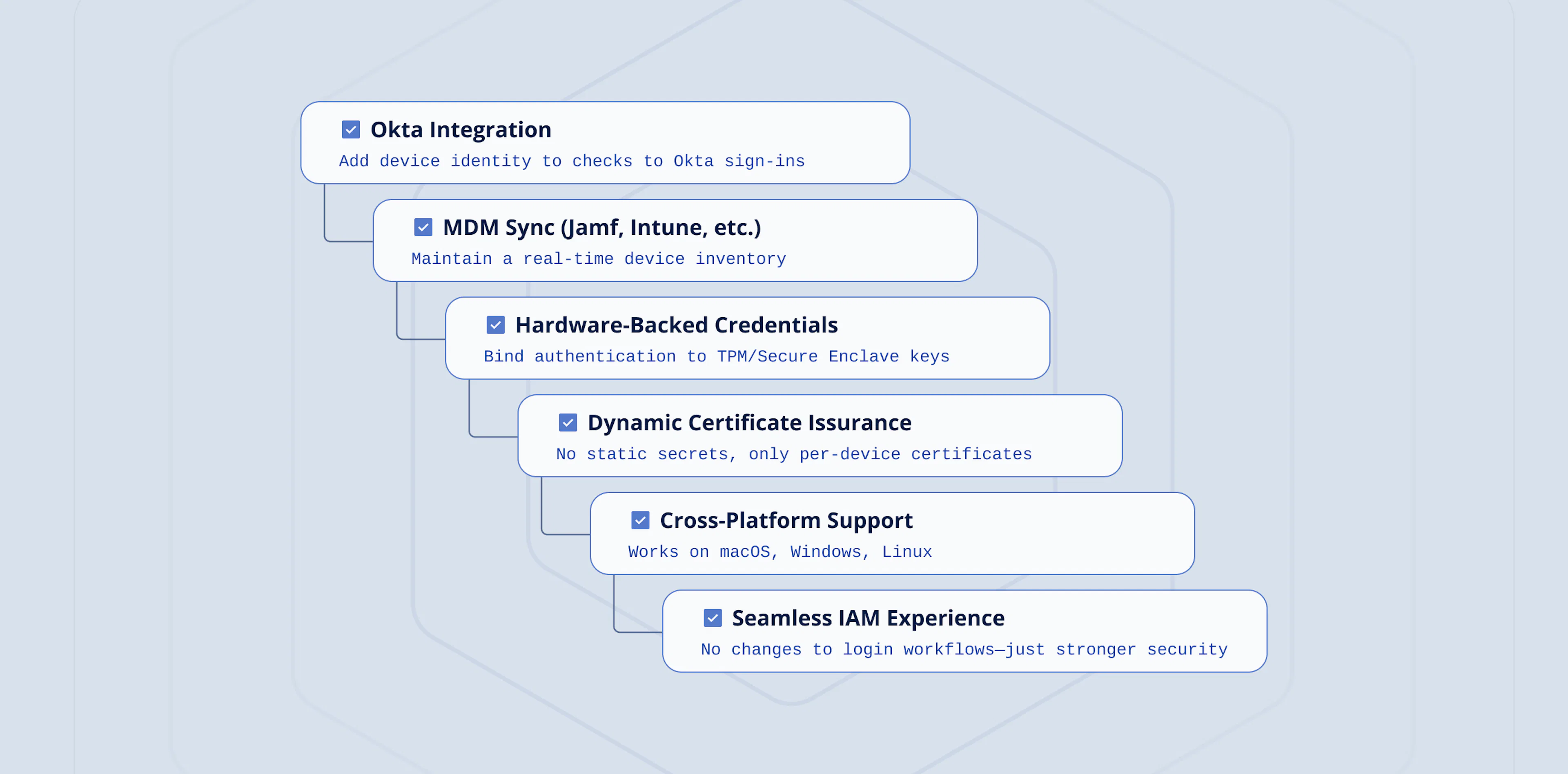Uncheck Dynamic Certificate Issurance checkbox
The height and width of the screenshot is (774, 1568).
(x=568, y=423)
